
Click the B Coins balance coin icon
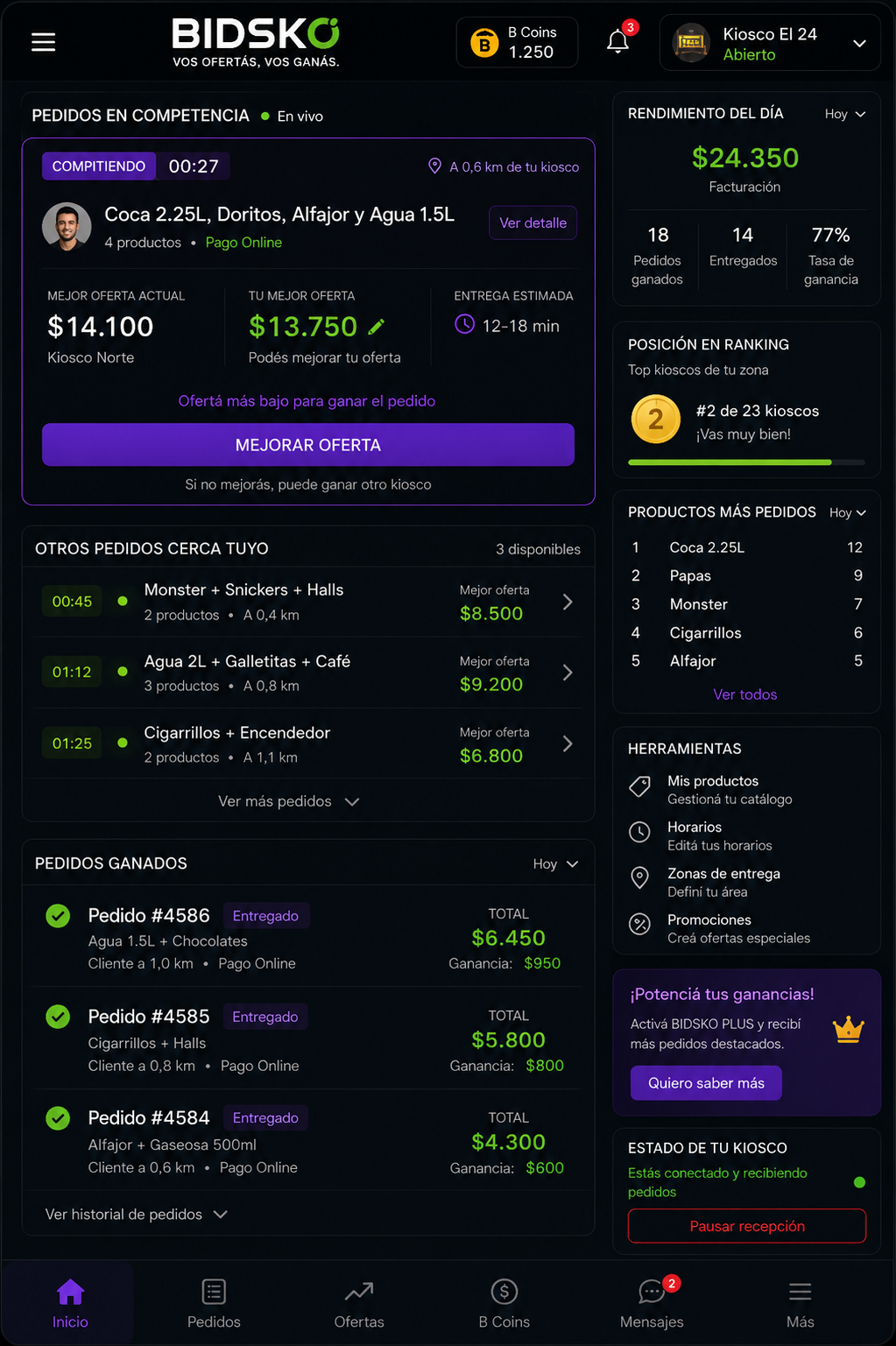click(484, 42)
